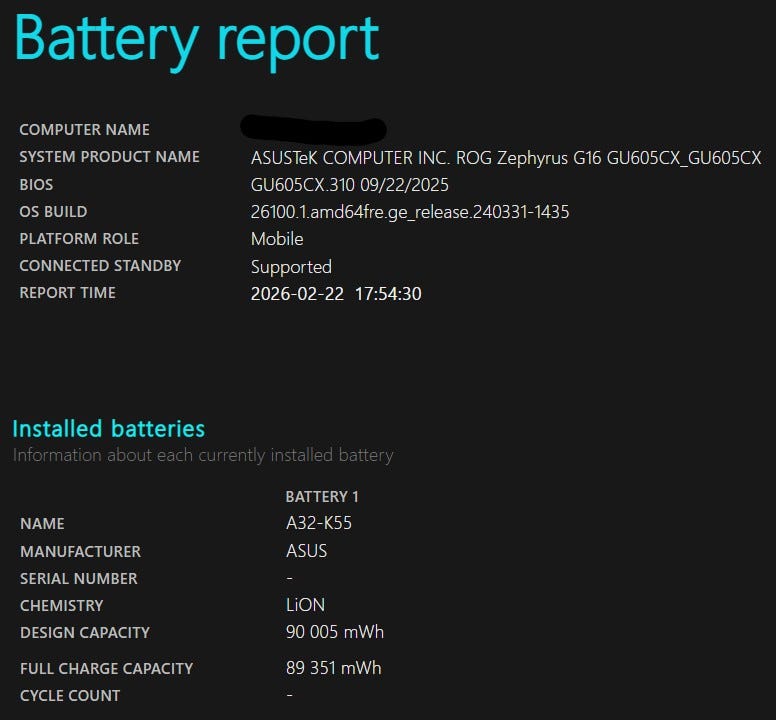
Task: Select the BIOS label
Action: [36, 185]
